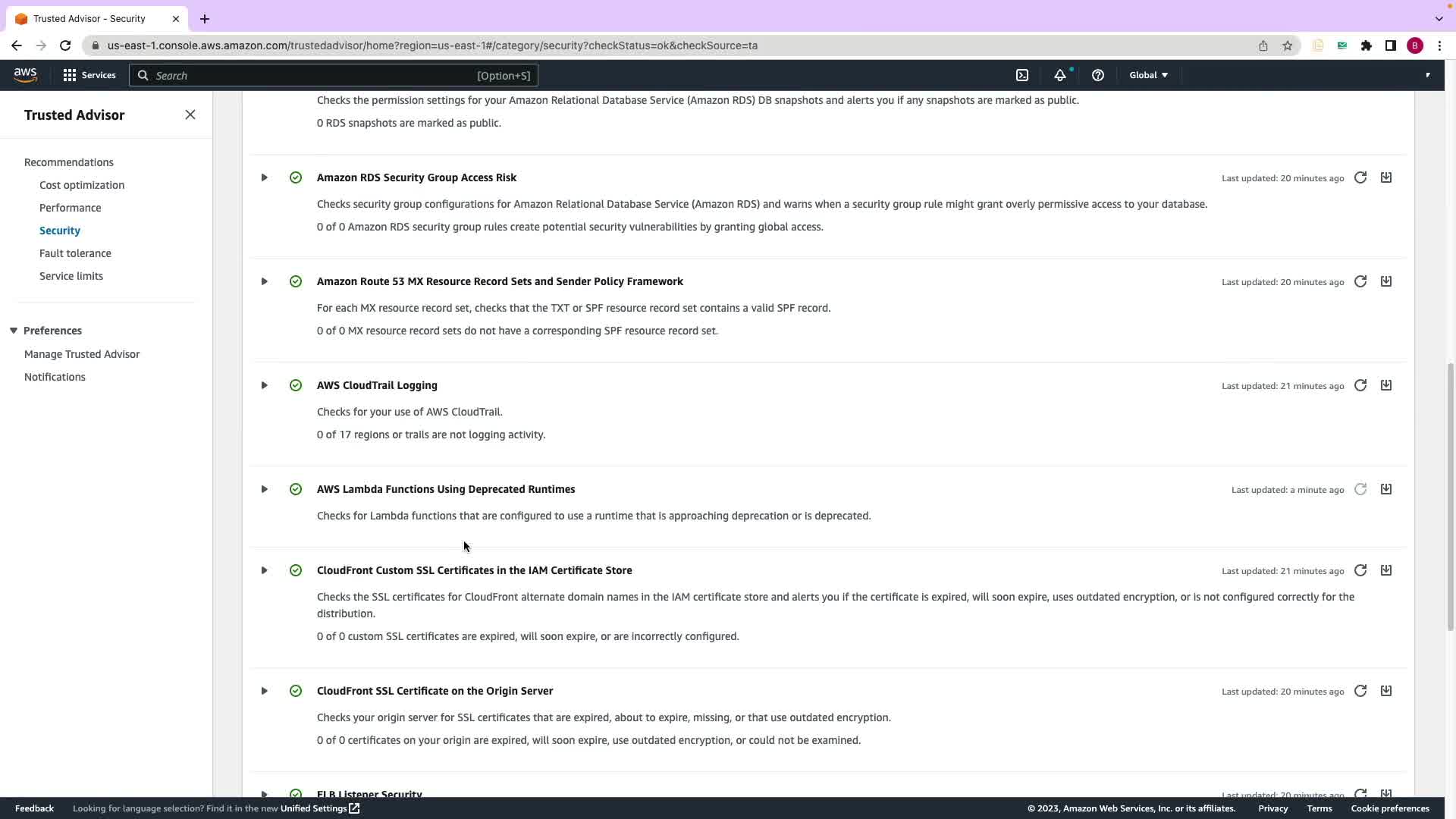Refresh the AWS CloudTrail Logging check
Screen dimensions: 1456x819
1360,385
